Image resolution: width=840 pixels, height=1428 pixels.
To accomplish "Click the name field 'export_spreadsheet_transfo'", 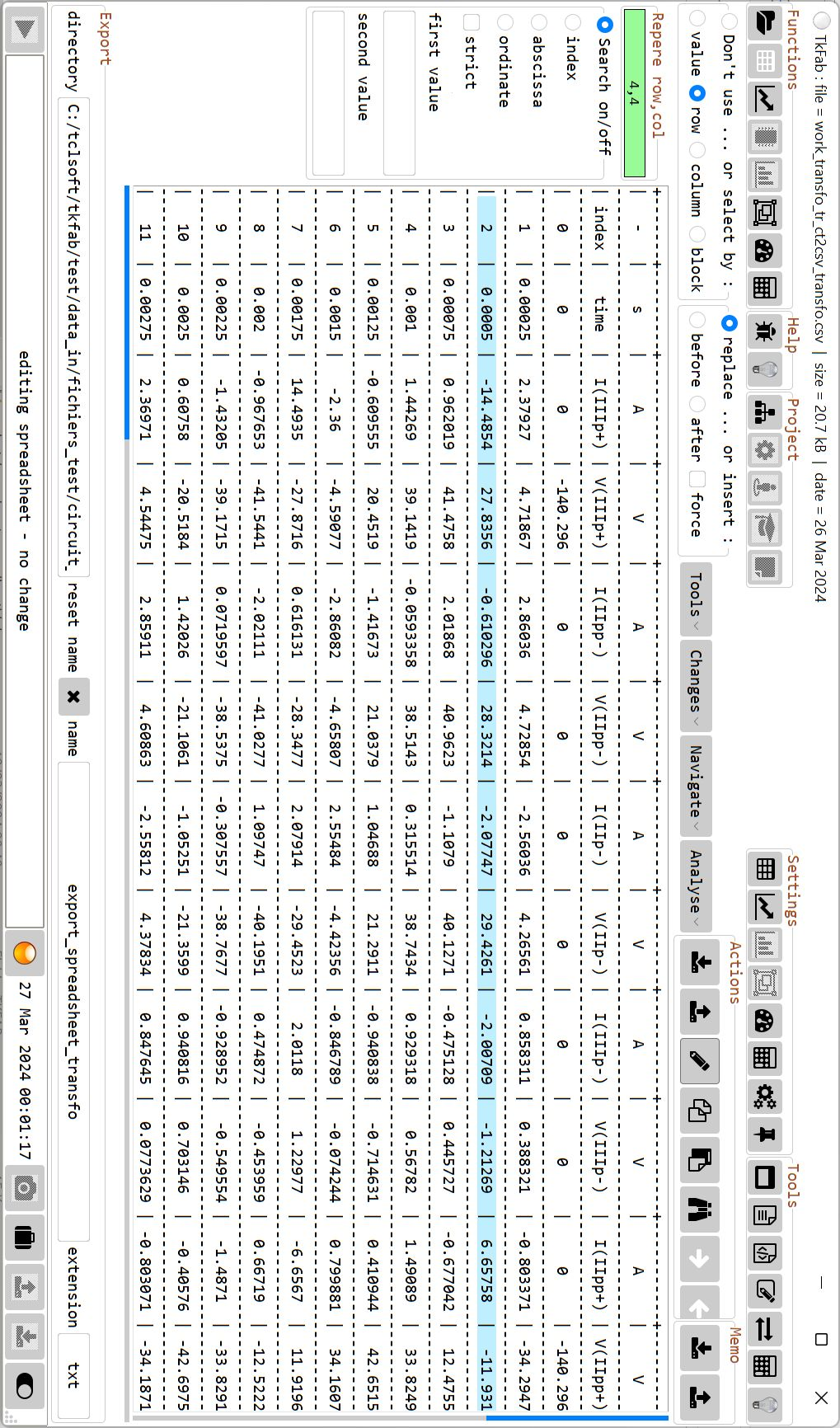I will [x=74, y=1002].
